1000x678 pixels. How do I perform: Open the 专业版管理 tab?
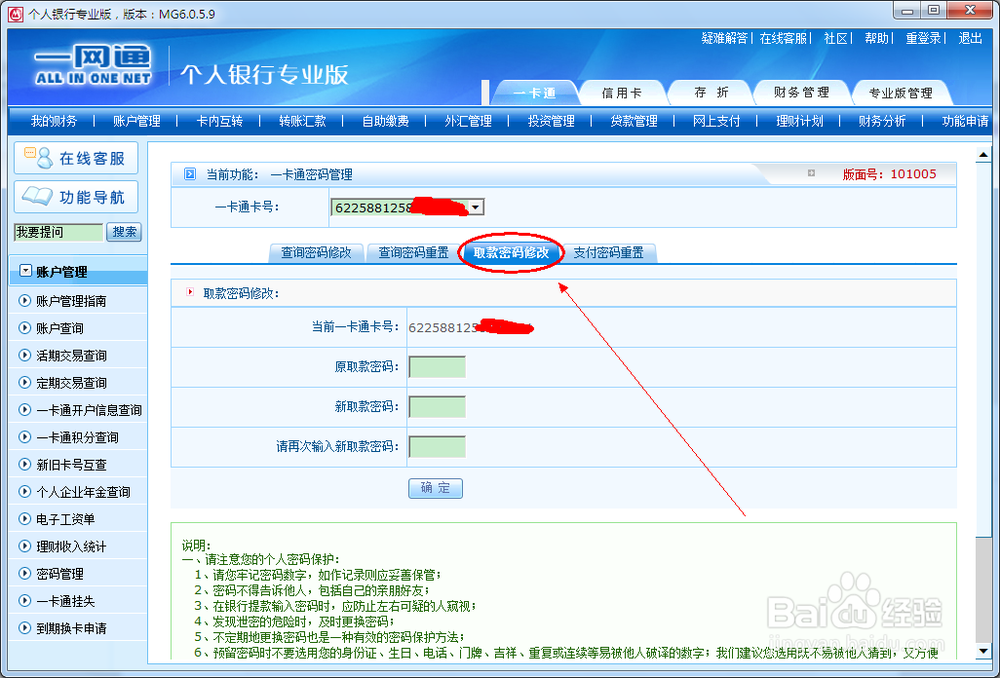click(899, 91)
